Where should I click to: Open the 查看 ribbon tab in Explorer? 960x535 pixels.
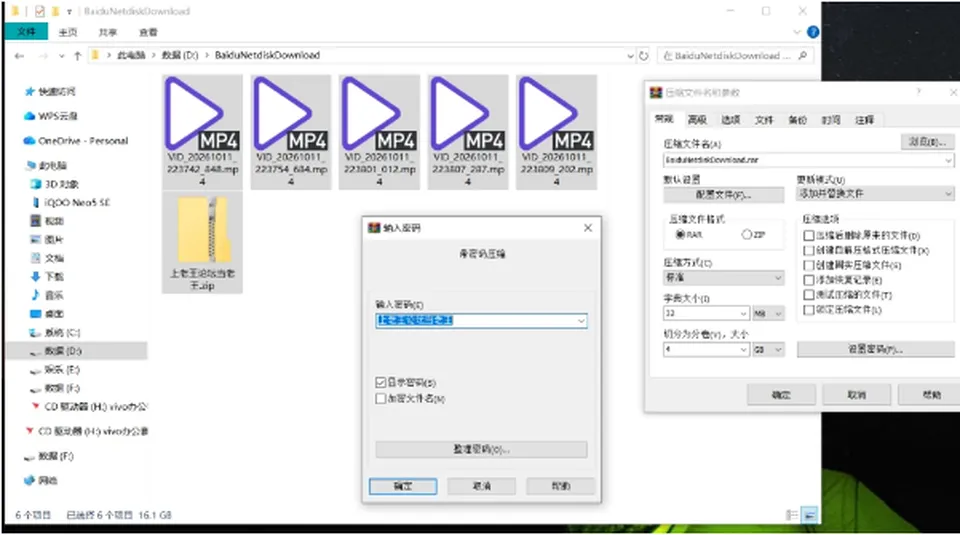coord(148,32)
